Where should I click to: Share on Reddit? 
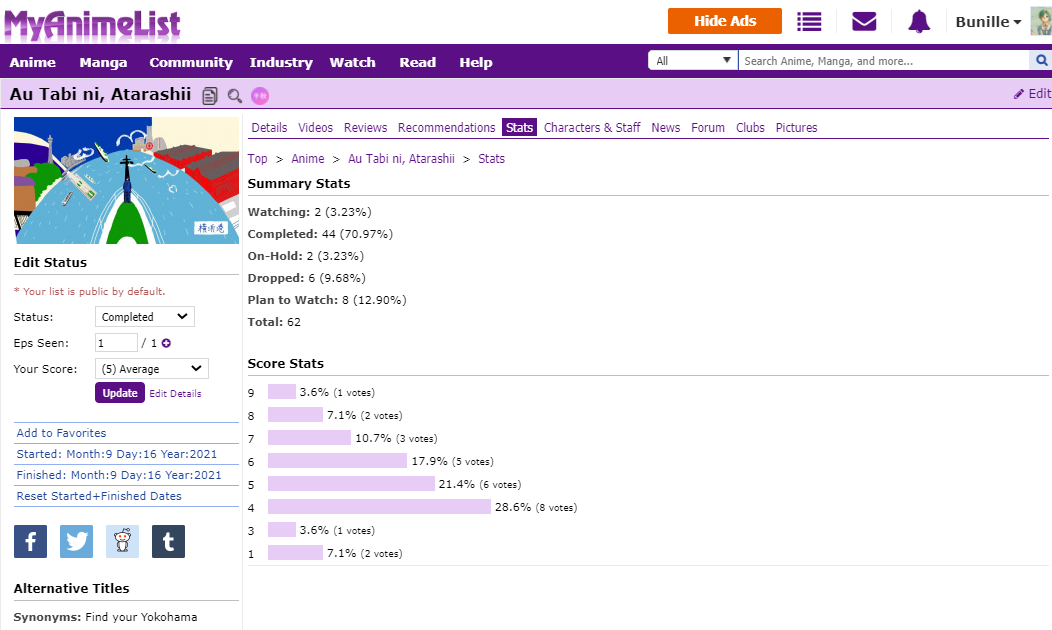click(x=122, y=541)
